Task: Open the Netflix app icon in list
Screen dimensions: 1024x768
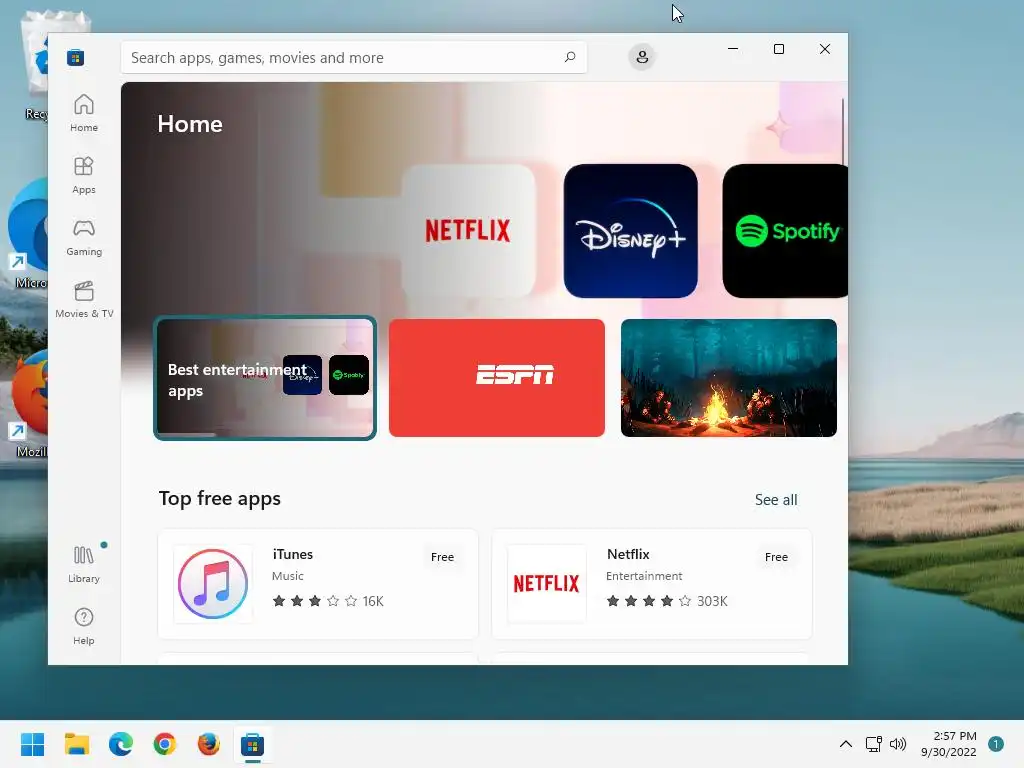Action: pyautogui.click(x=547, y=584)
